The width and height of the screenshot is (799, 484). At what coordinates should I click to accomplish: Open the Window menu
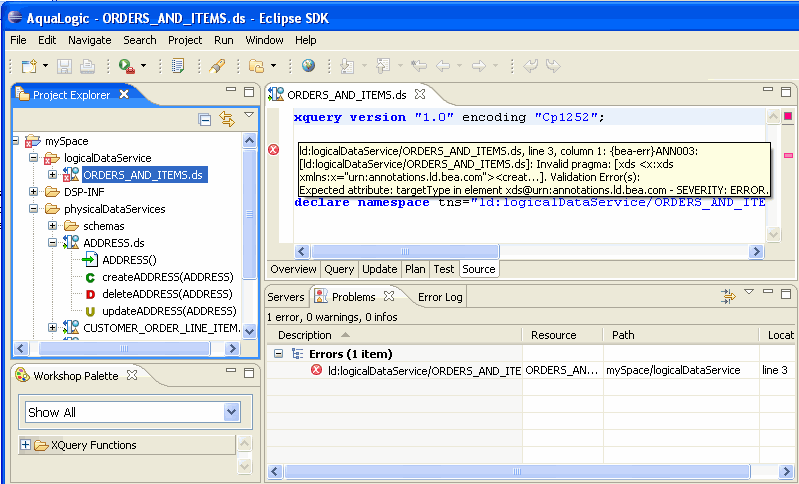(264, 40)
